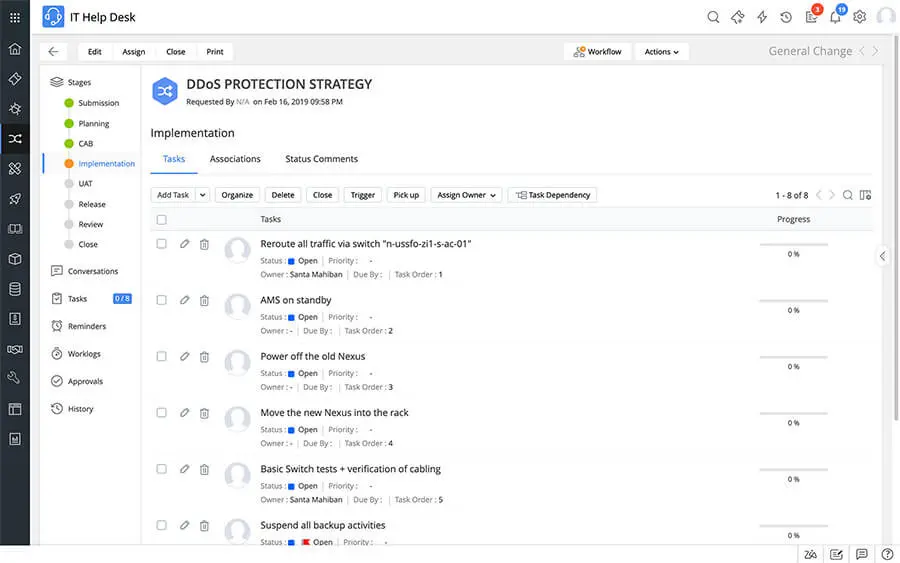900x563 pixels.
Task: Select the Tasks tab
Action: (174, 159)
